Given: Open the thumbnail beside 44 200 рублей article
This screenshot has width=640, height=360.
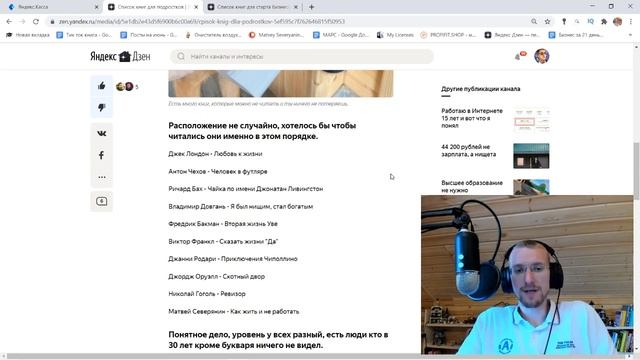Looking at the screenshot, I should [x=531, y=156].
